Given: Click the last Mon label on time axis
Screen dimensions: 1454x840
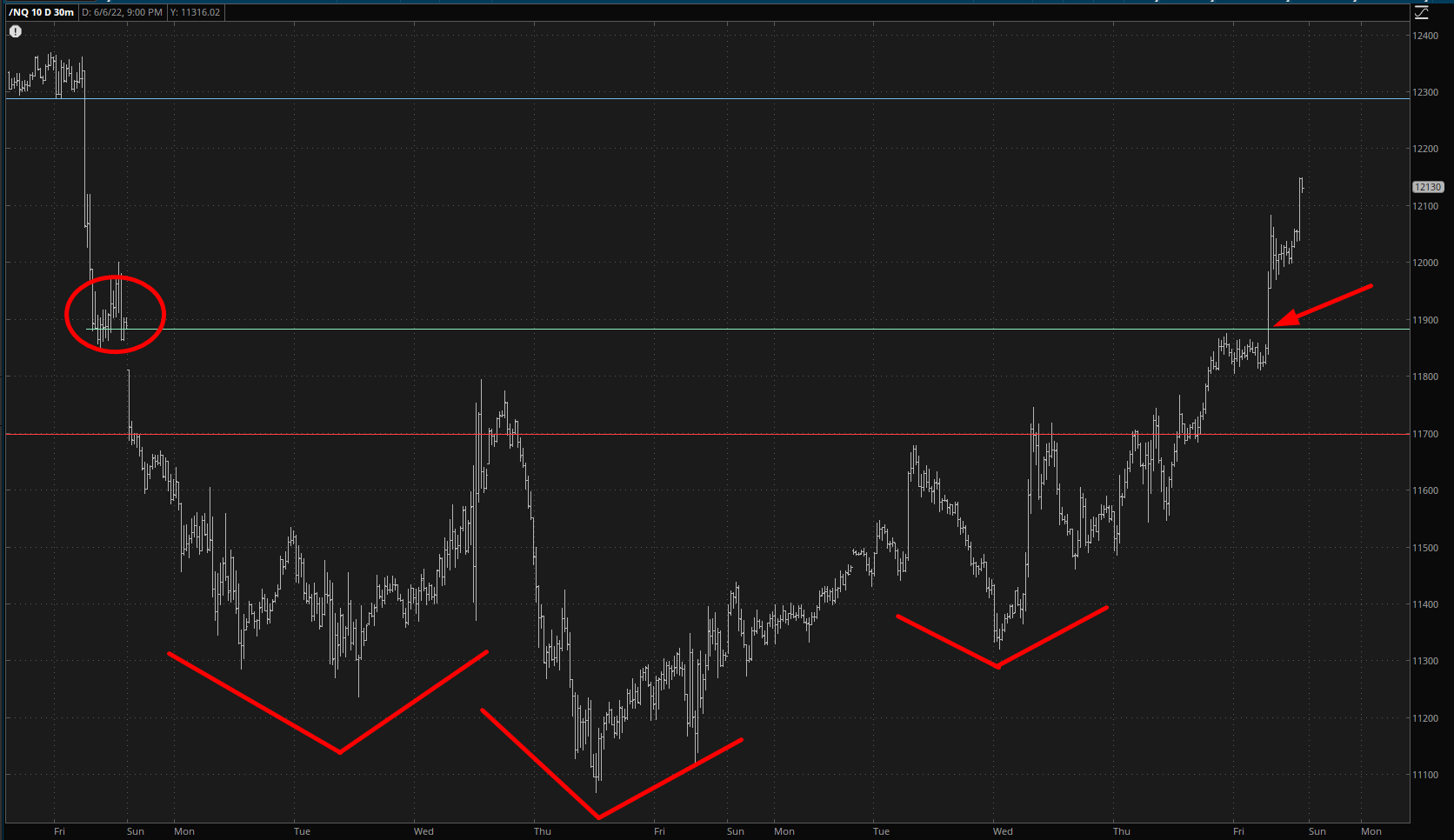Looking at the screenshot, I should (x=1371, y=831).
